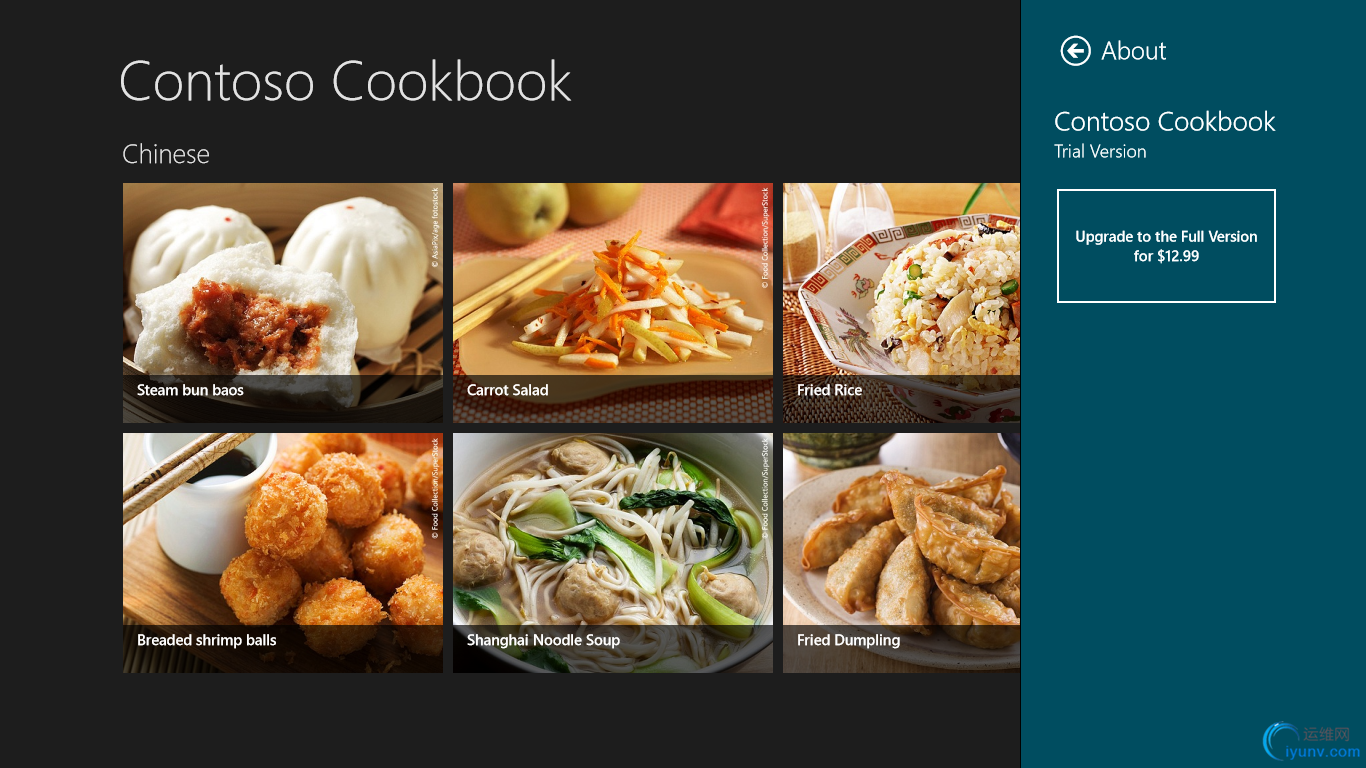
Task: Click the iyunv.com watermark logo
Action: 1312,741
